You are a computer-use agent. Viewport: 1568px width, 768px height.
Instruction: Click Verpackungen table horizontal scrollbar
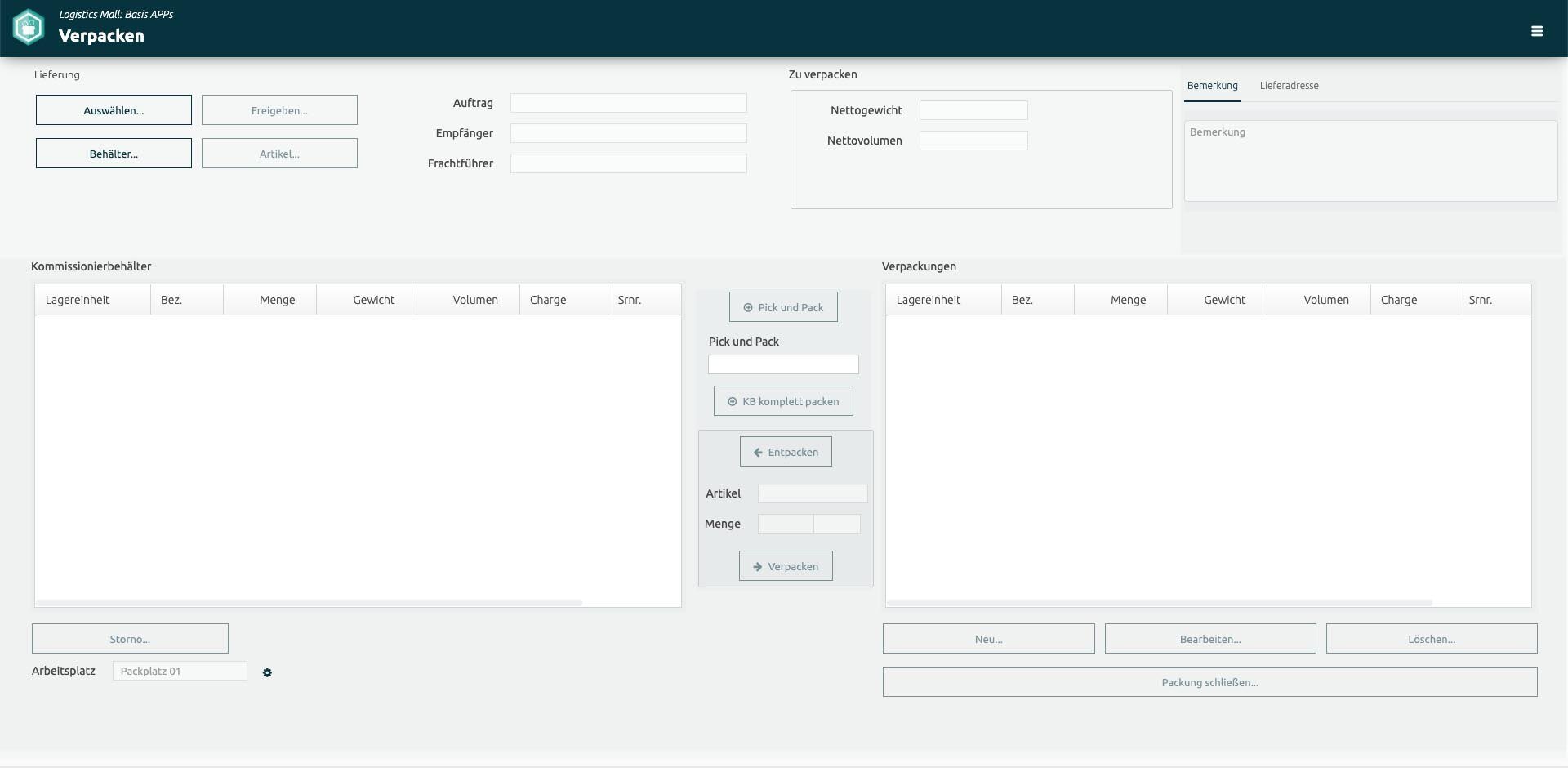point(1160,603)
